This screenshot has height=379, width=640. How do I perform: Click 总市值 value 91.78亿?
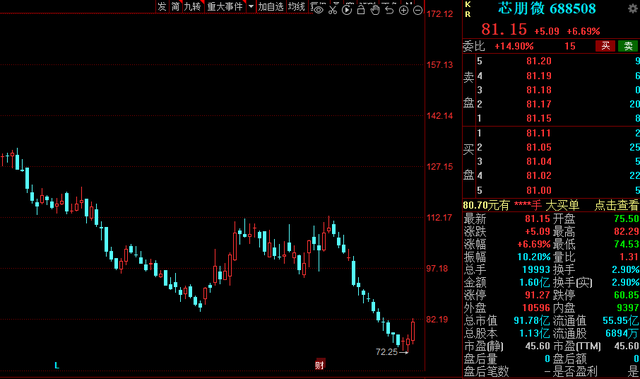[x=532, y=321]
